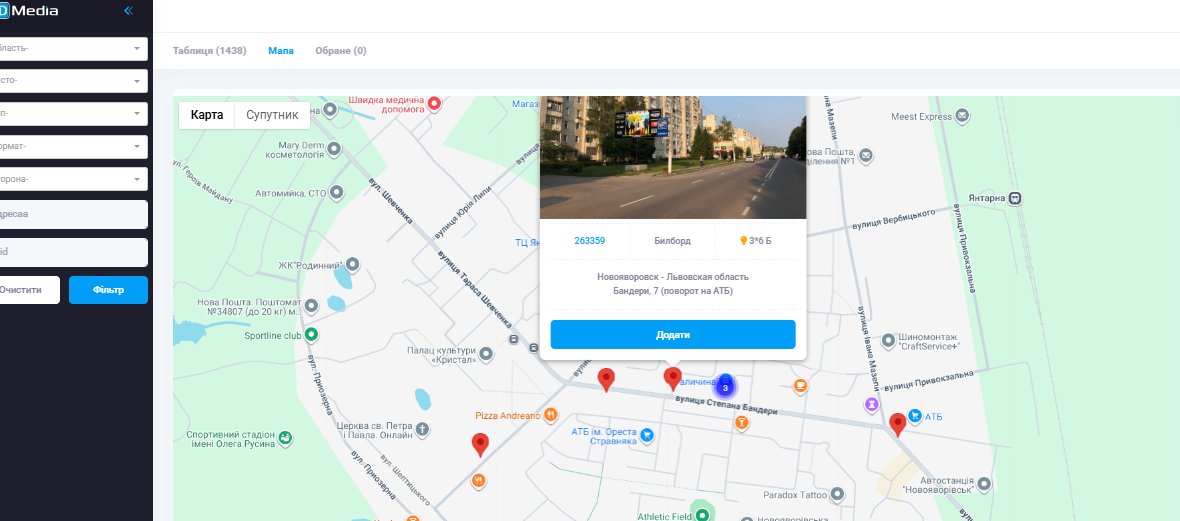Click the id input field
This screenshot has height=521, width=1180.
(74, 252)
